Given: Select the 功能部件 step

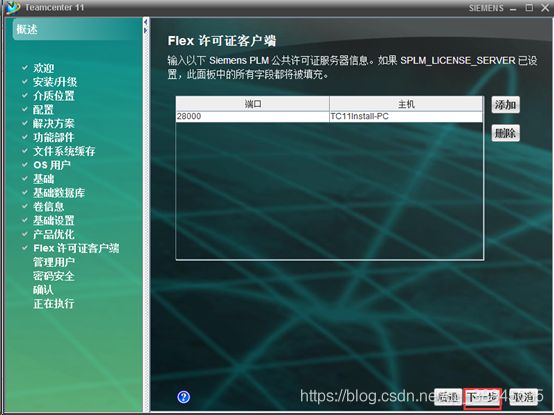Looking at the screenshot, I should (54, 137).
